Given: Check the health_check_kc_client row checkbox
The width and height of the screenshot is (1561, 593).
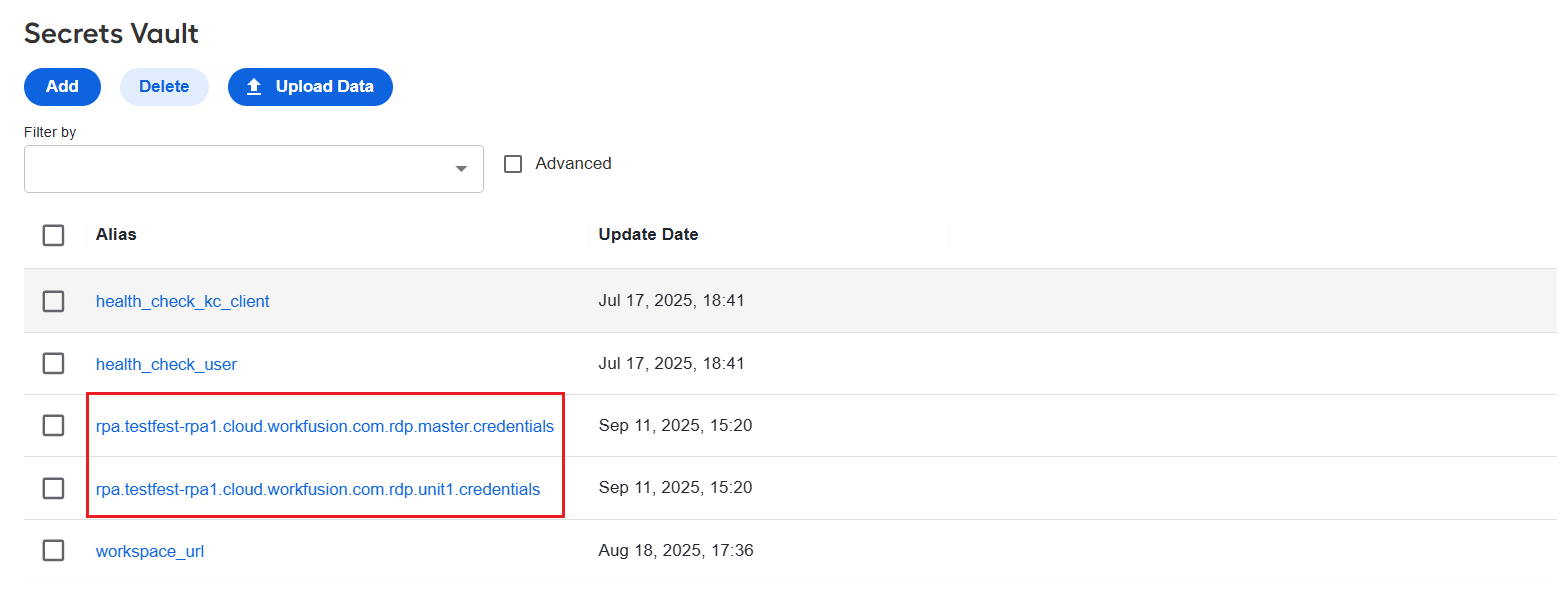Looking at the screenshot, I should (x=54, y=301).
